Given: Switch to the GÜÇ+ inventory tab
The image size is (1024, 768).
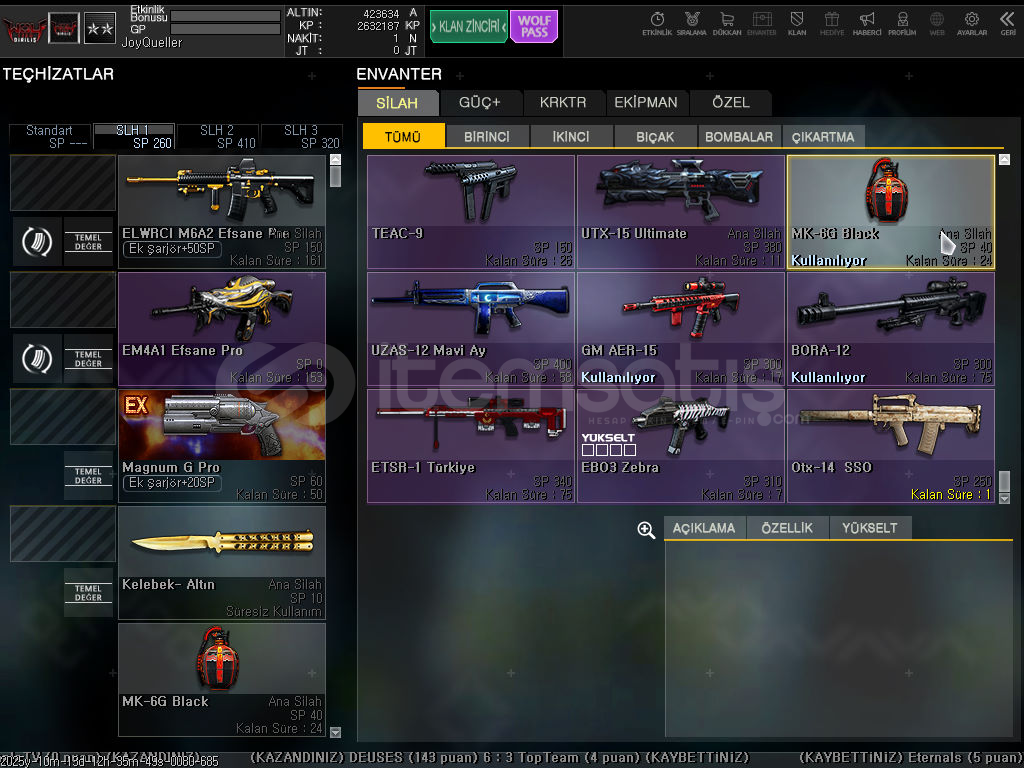Looking at the screenshot, I should click(x=480, y=103).
